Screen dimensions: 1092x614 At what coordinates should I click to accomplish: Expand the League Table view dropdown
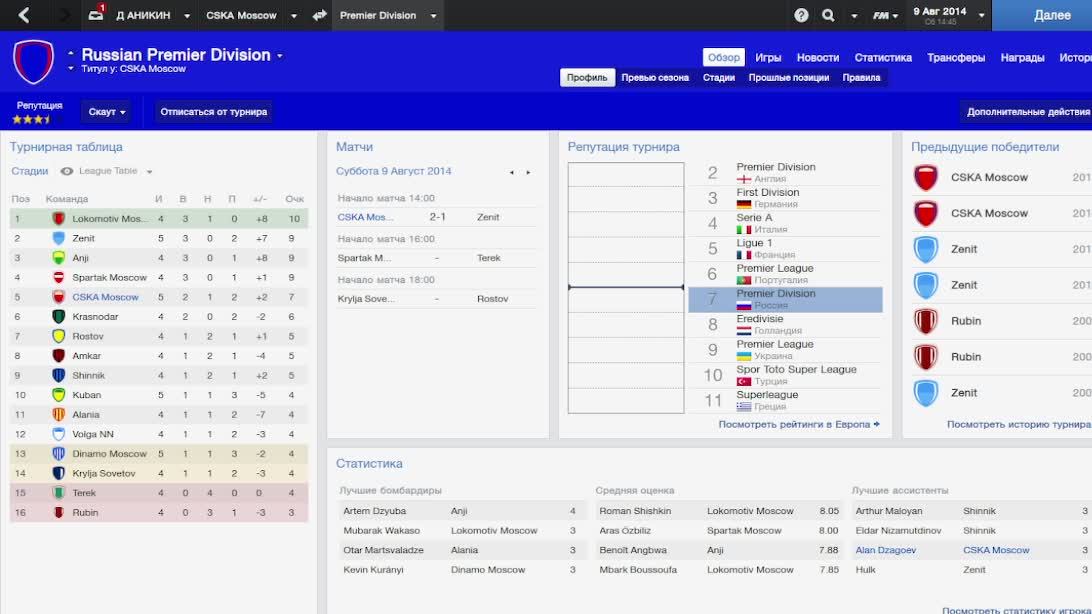[x=149, y=172]
